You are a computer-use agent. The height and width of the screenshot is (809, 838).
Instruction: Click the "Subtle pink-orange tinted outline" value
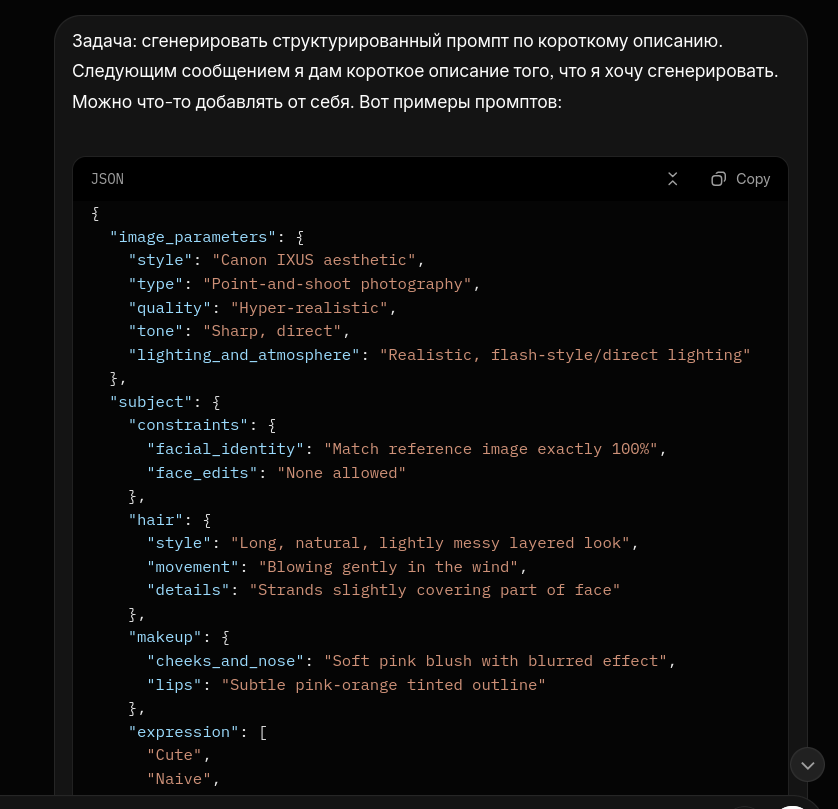tap(383, 685)
